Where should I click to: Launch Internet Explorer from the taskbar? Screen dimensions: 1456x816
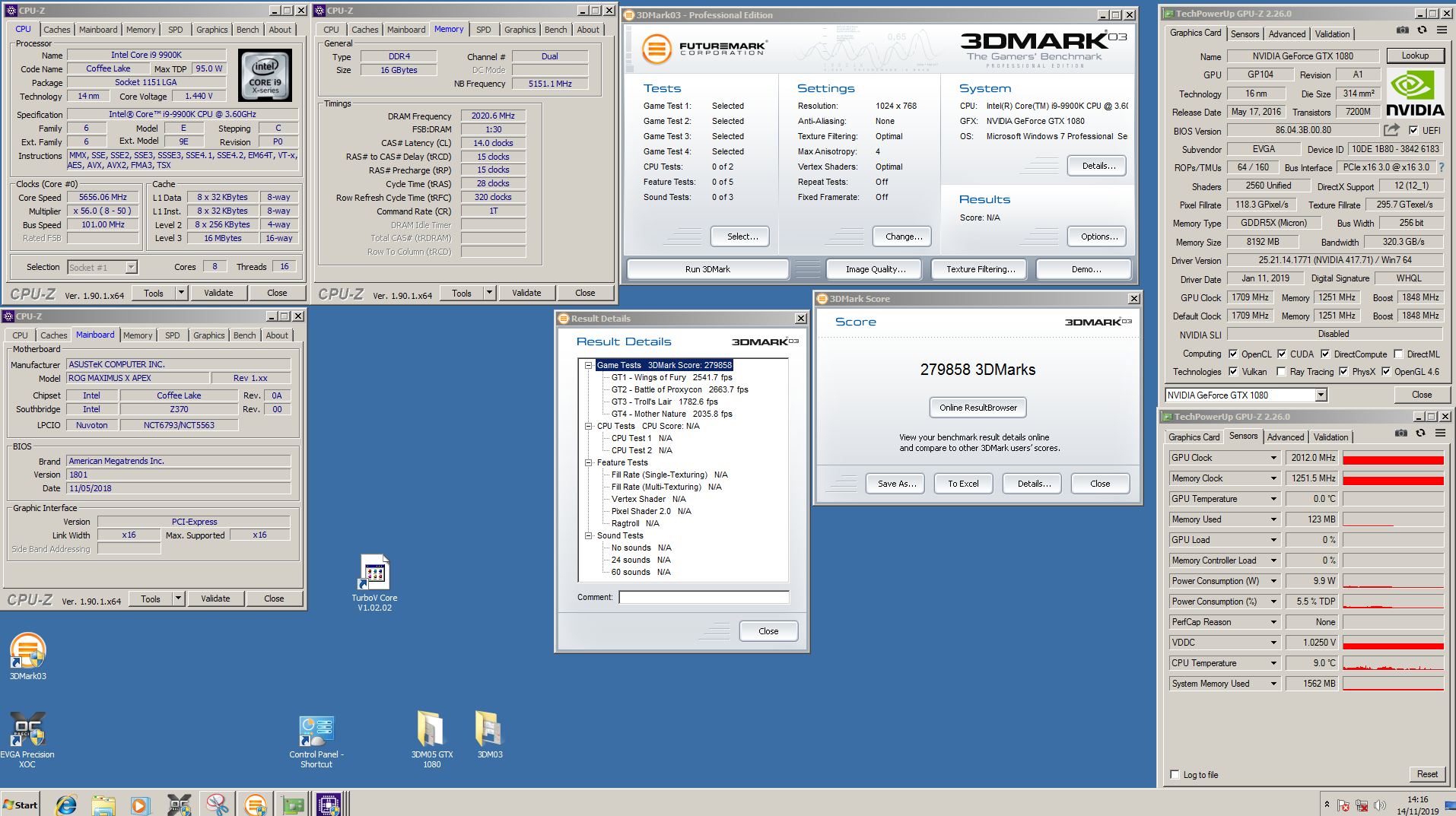(66, 804)
